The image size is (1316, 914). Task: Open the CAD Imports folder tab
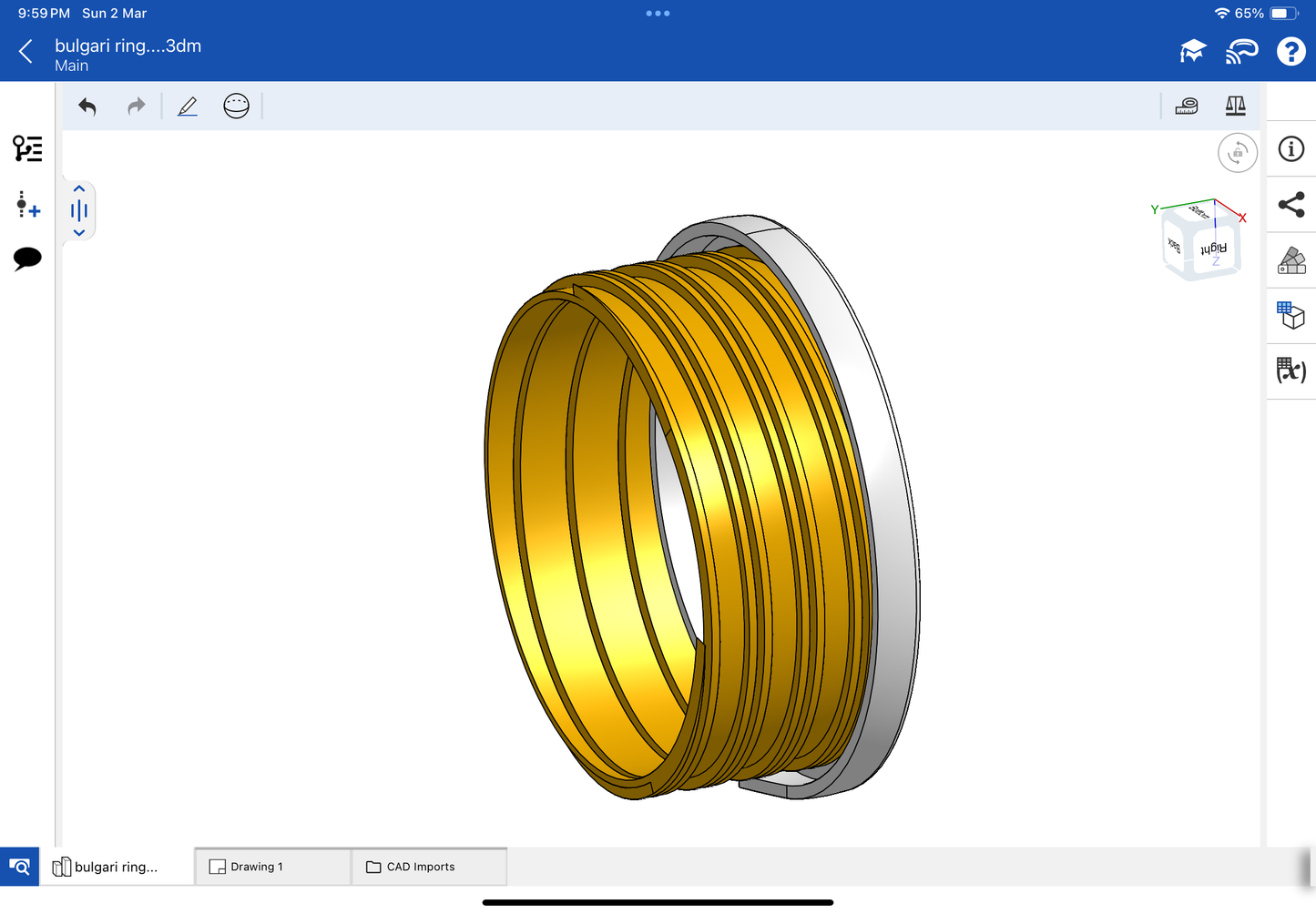coord(429,867)
